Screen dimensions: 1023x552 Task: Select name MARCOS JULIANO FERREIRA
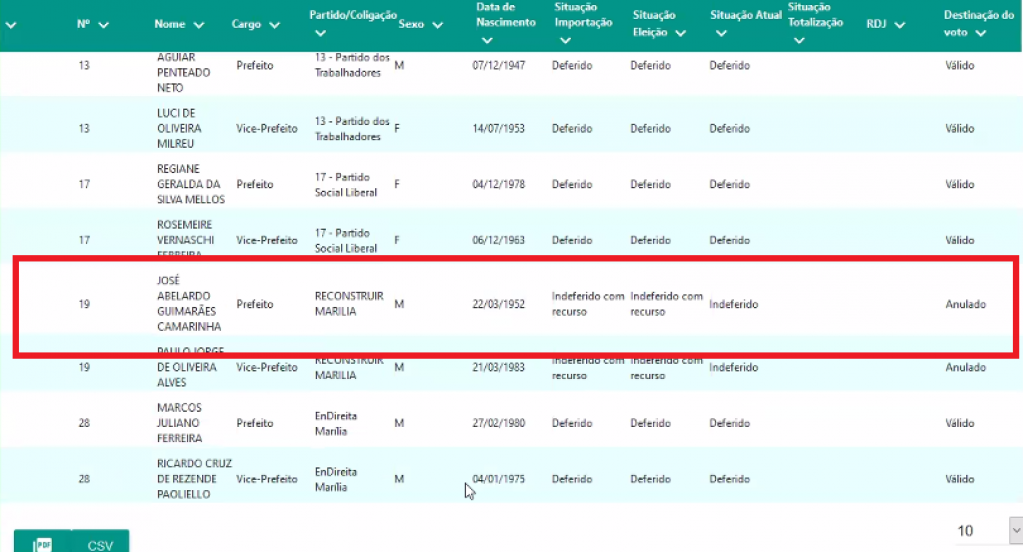click(x=179, y=423)
